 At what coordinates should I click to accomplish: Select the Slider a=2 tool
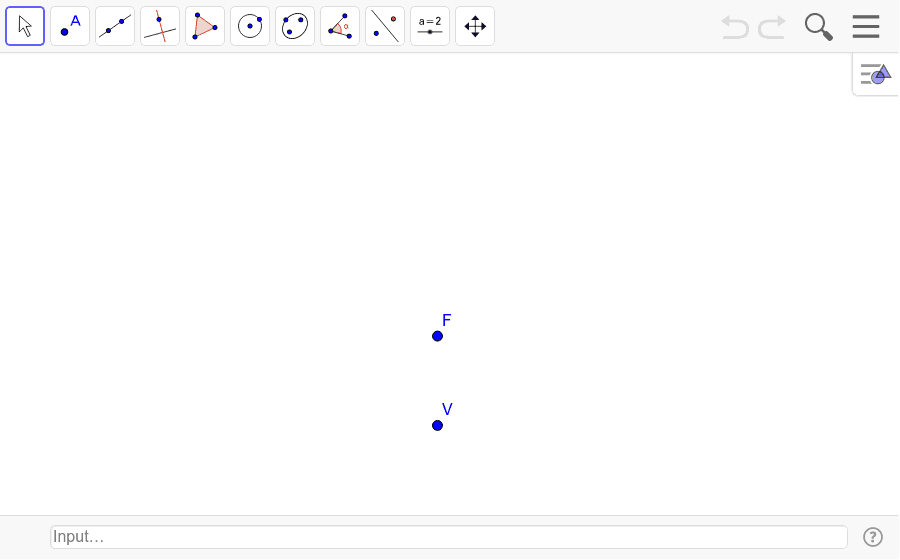pos(430,26)
